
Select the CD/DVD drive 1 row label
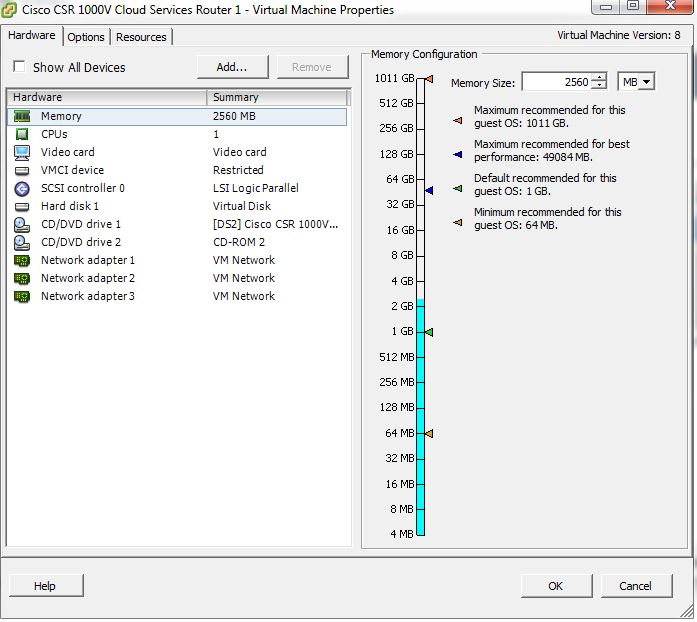click(81, 225)
